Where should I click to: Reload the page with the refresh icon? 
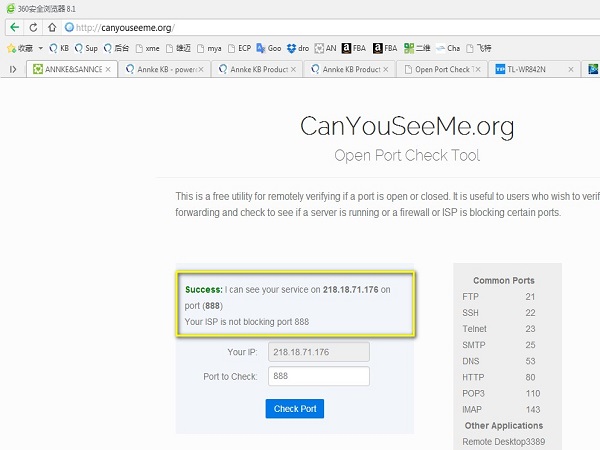(x=33, y=28)
